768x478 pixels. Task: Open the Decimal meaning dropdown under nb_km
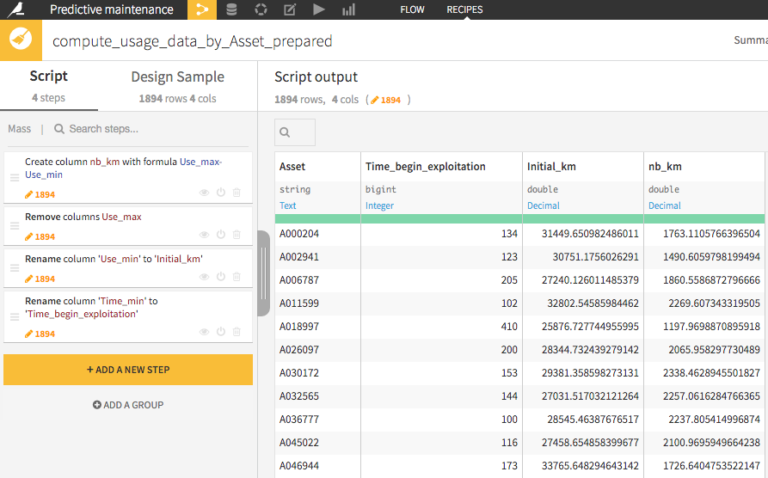click(664, 206)
